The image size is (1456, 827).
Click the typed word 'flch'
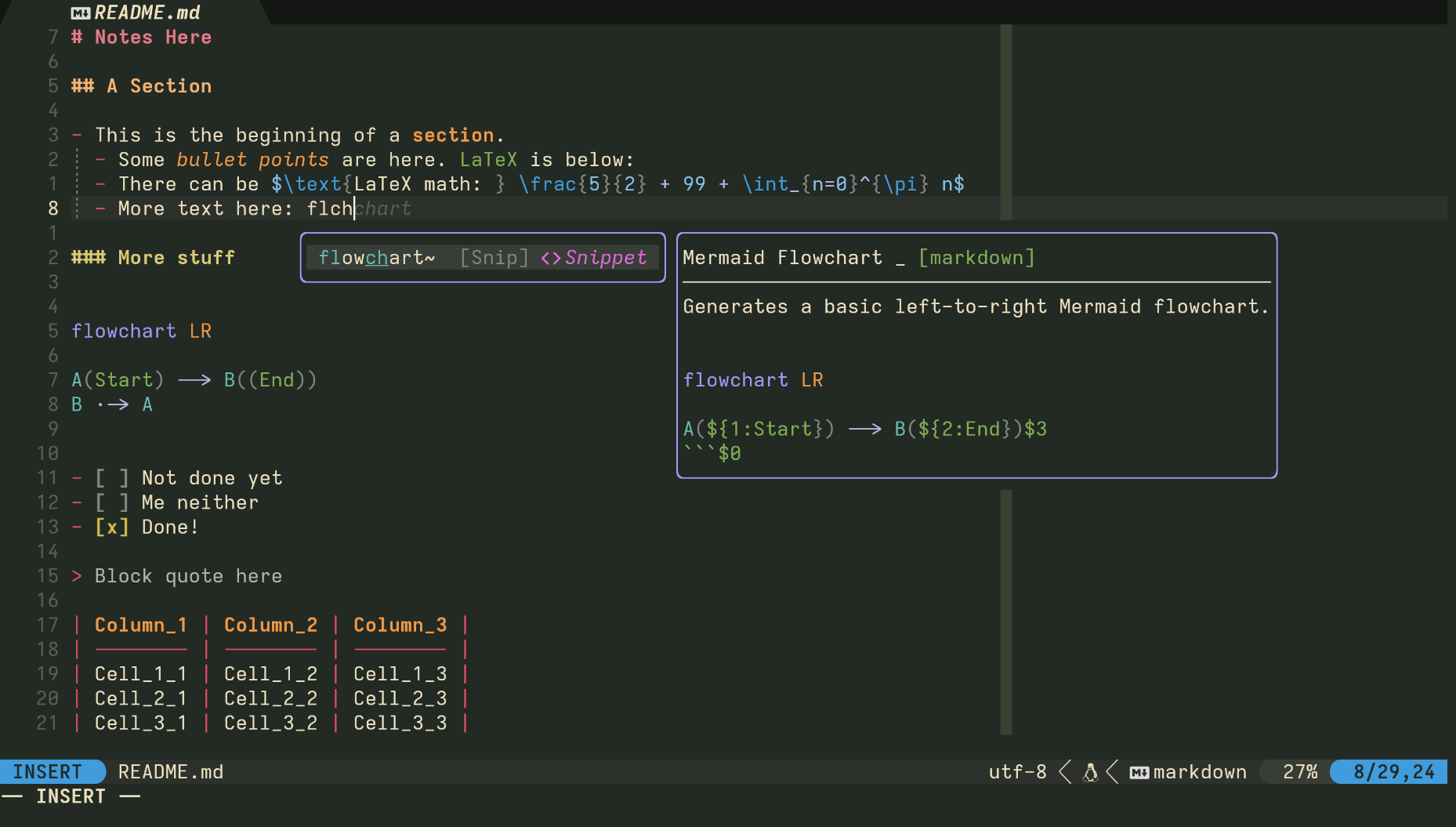tap(330, 209)
